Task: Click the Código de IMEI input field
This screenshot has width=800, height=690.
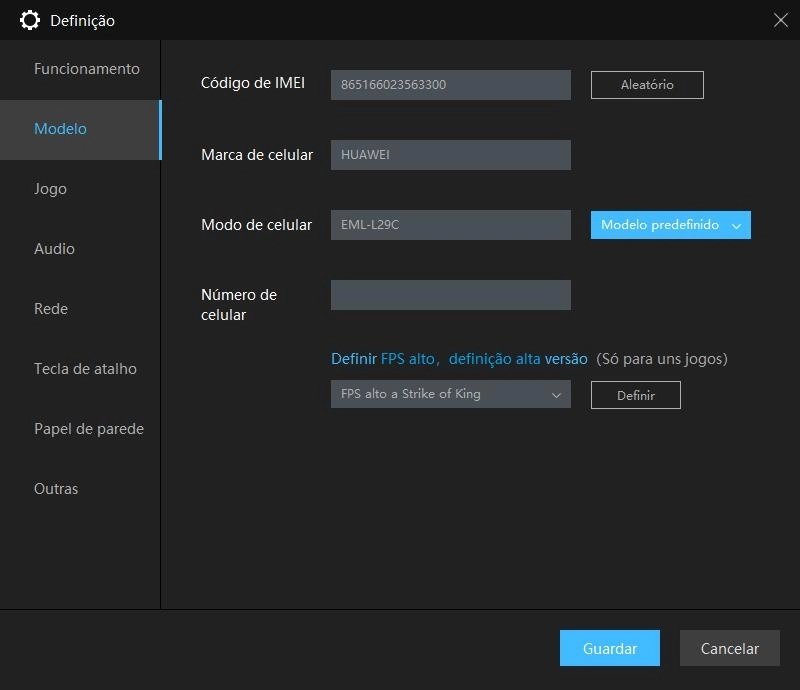Action: tap(450, 84)
